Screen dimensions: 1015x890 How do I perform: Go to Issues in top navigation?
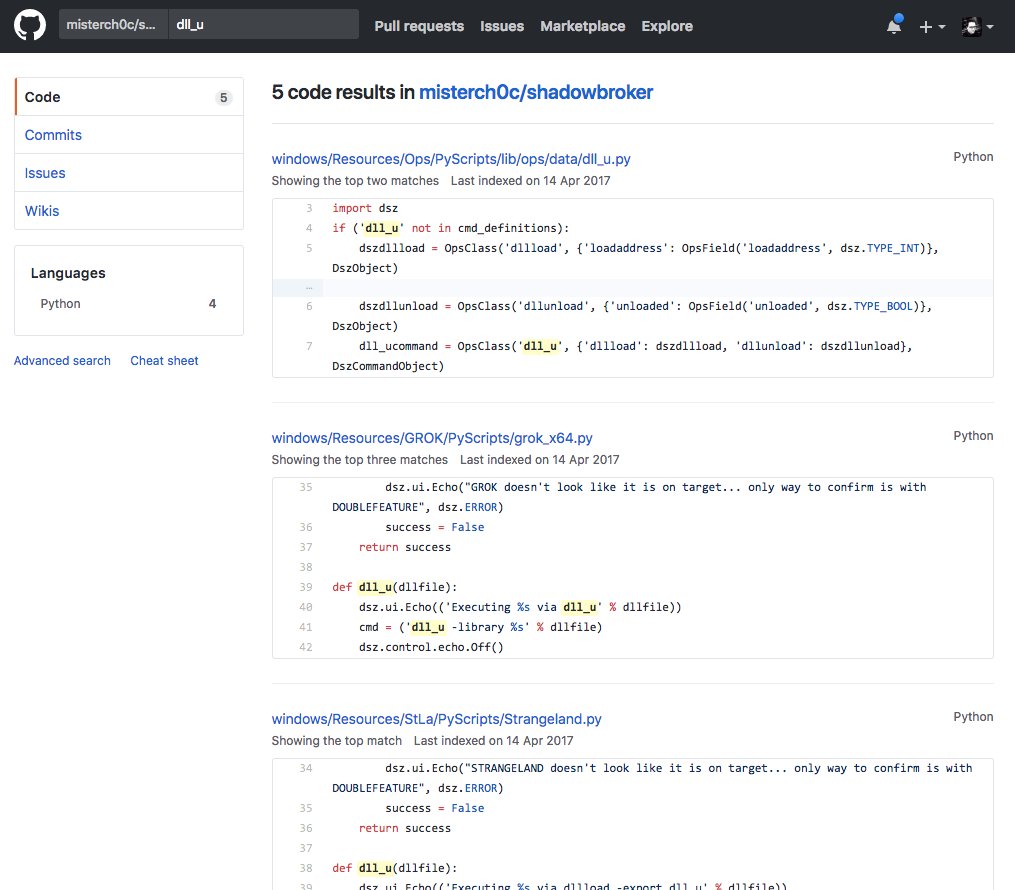(x=502, y=26)
